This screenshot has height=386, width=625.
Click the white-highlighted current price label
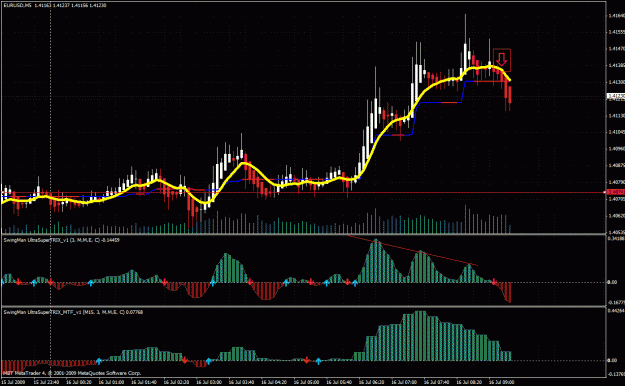click(615, 96)
